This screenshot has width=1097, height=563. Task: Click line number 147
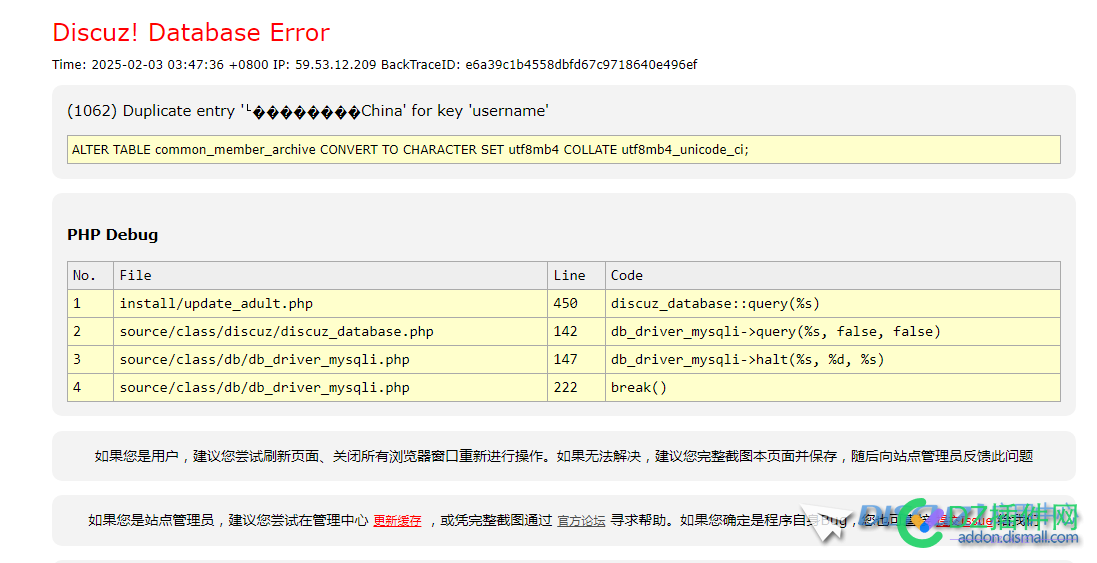coord(576,359)
